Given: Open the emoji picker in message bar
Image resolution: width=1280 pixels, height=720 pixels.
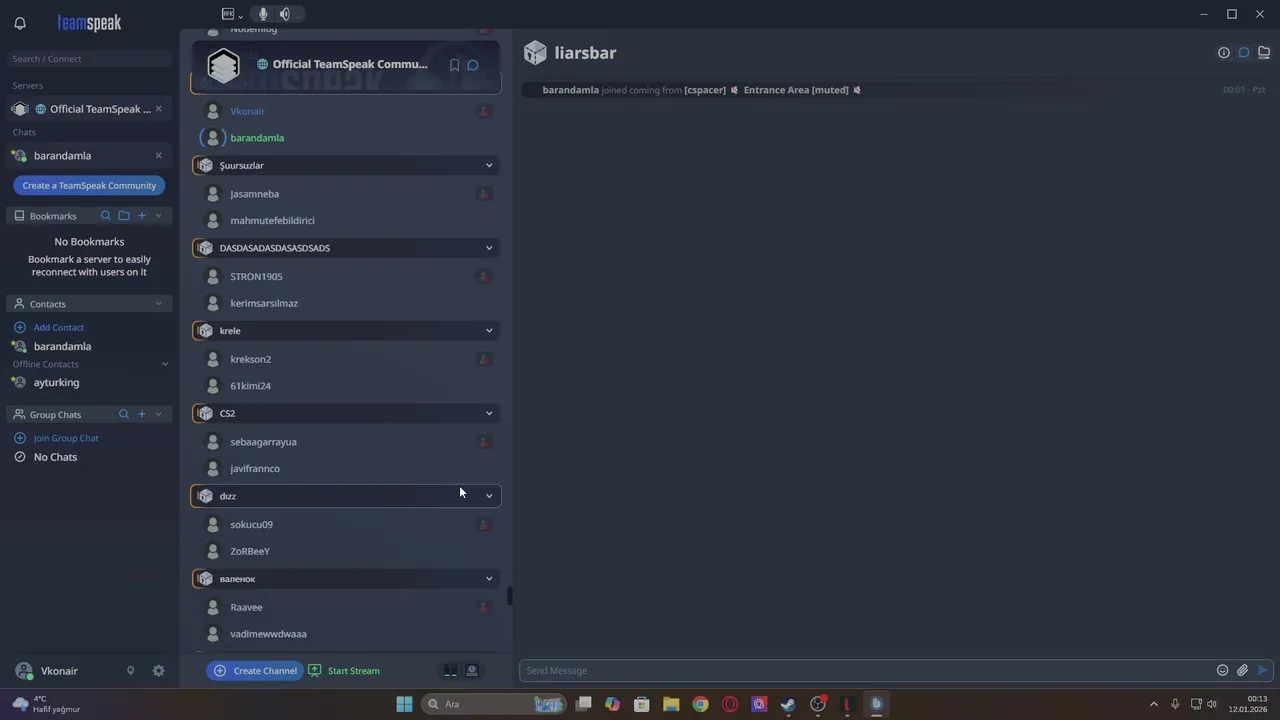Looking at the screenshot, I should [1222, 671].
